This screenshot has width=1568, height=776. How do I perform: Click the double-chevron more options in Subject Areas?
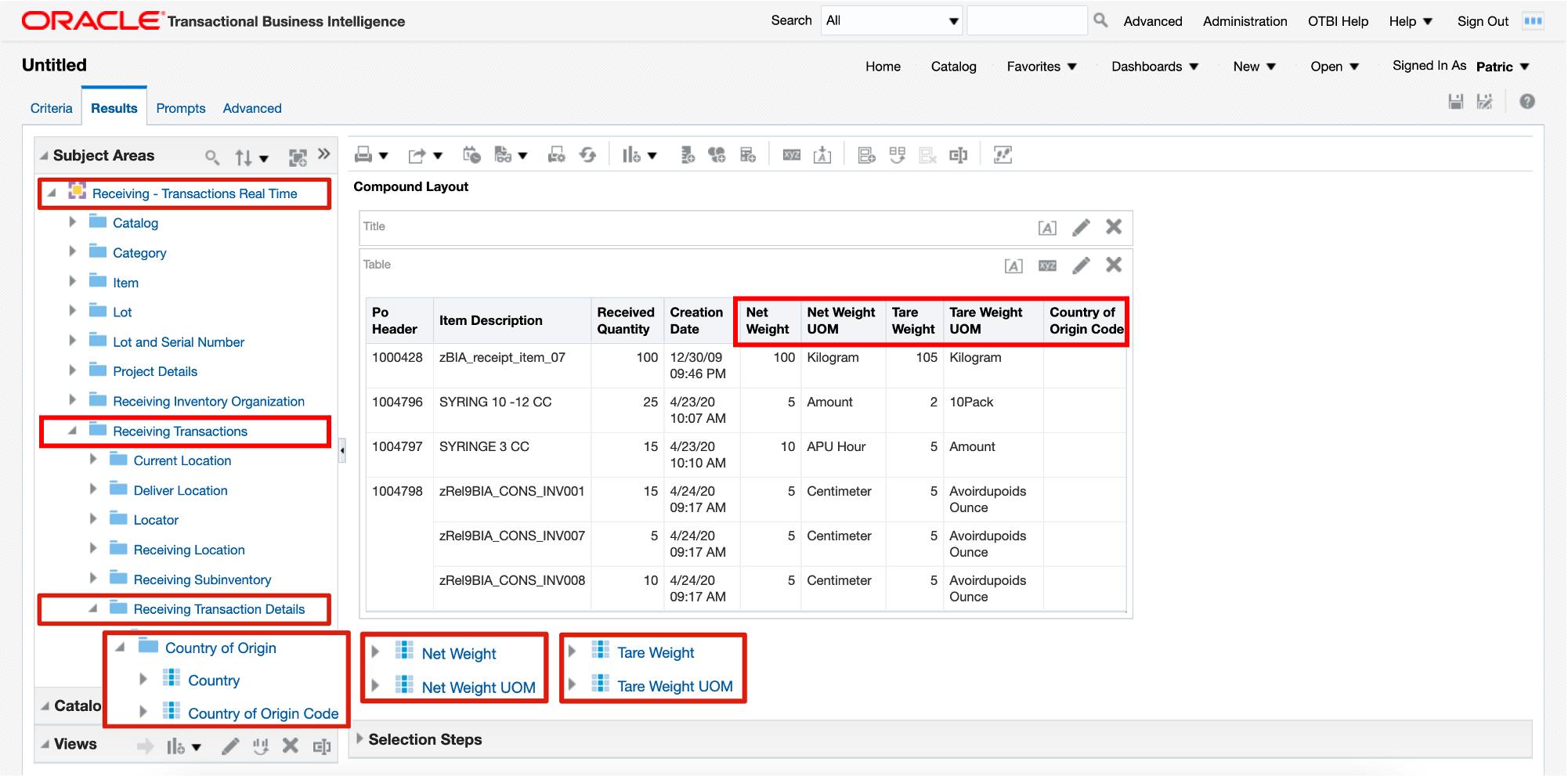324,154
